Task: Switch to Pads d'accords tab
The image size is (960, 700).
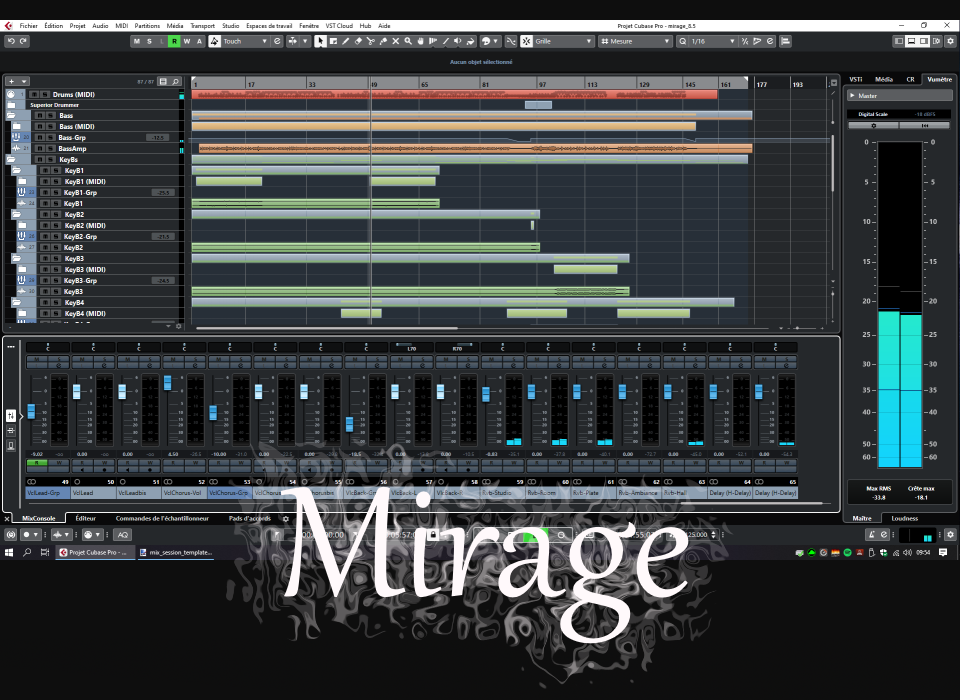Action: 249,519
